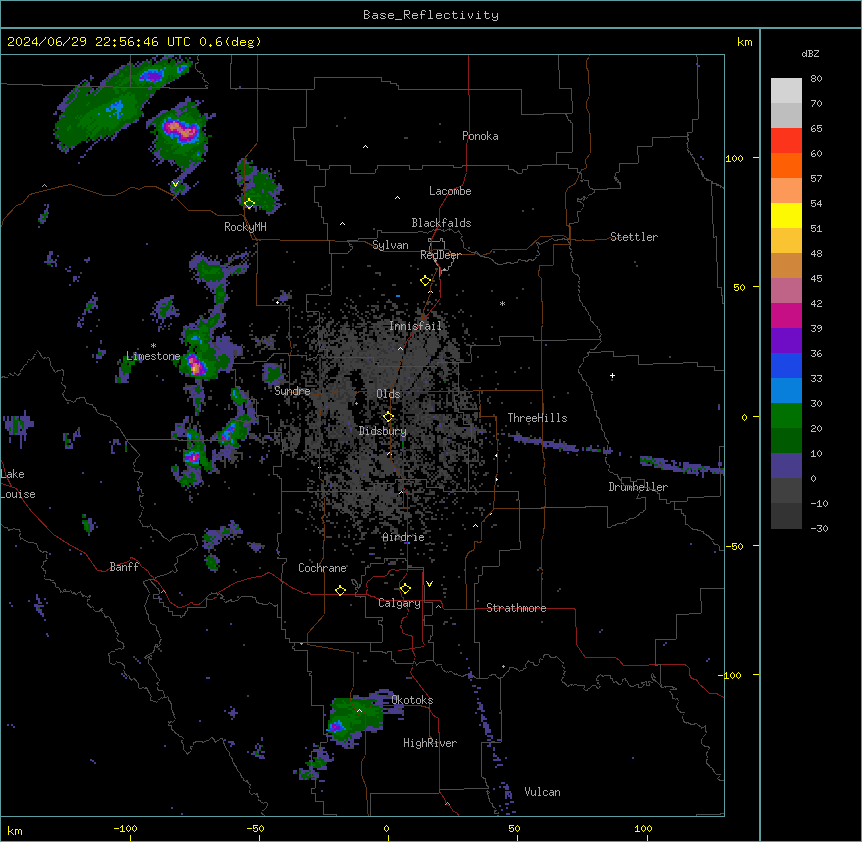The image size is (862, 842).
Task: Click the Vulcan label
Action: 542,792
